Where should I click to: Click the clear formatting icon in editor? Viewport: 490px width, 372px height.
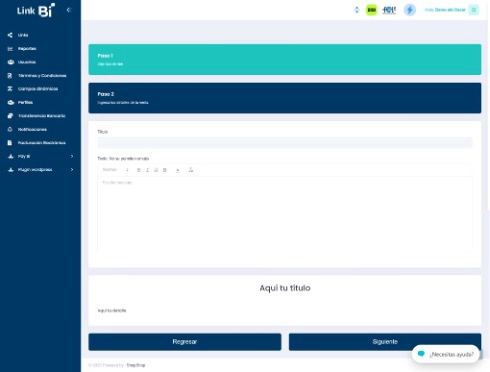[191, 170]
